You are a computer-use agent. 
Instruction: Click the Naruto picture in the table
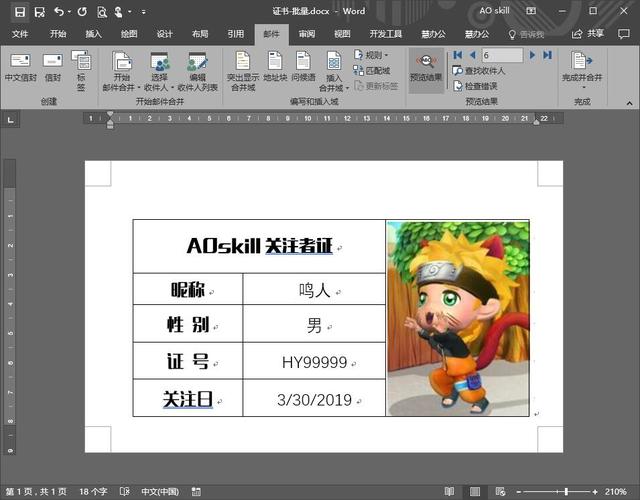tap(458, 319)
